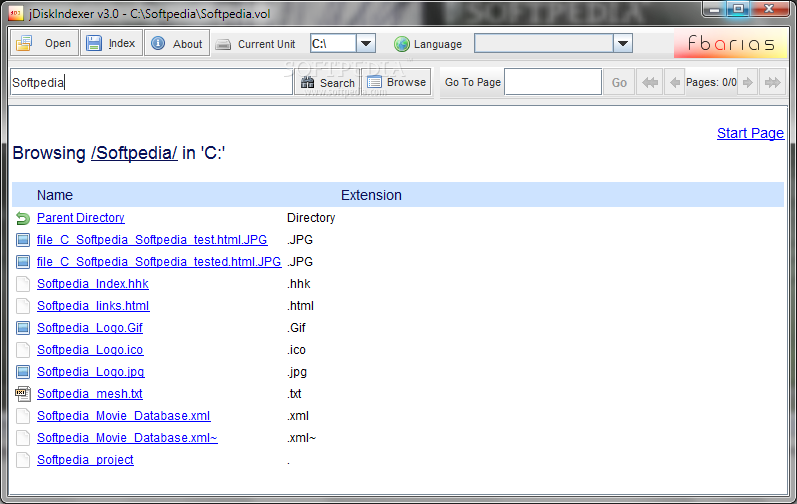Screen dimensions: 797x504
Task: Click the Parent Directory link
Action: [81, 217]
